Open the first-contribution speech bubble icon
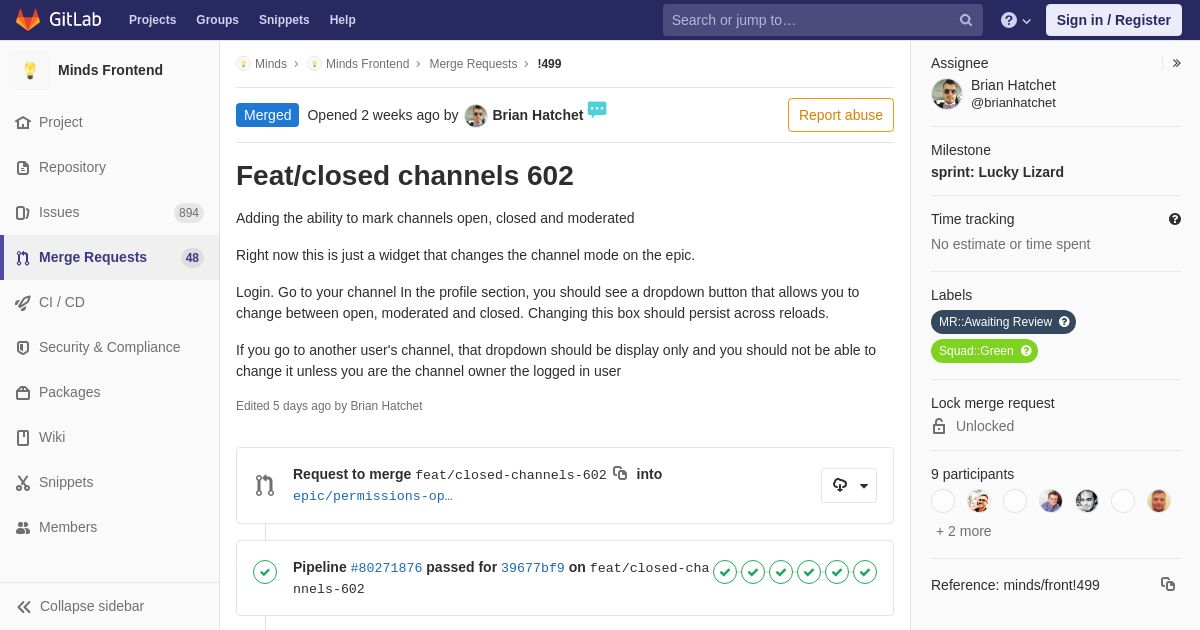The height and width of the screenshot is (630, 1200). pyautogui.click(x=597, y=110)
